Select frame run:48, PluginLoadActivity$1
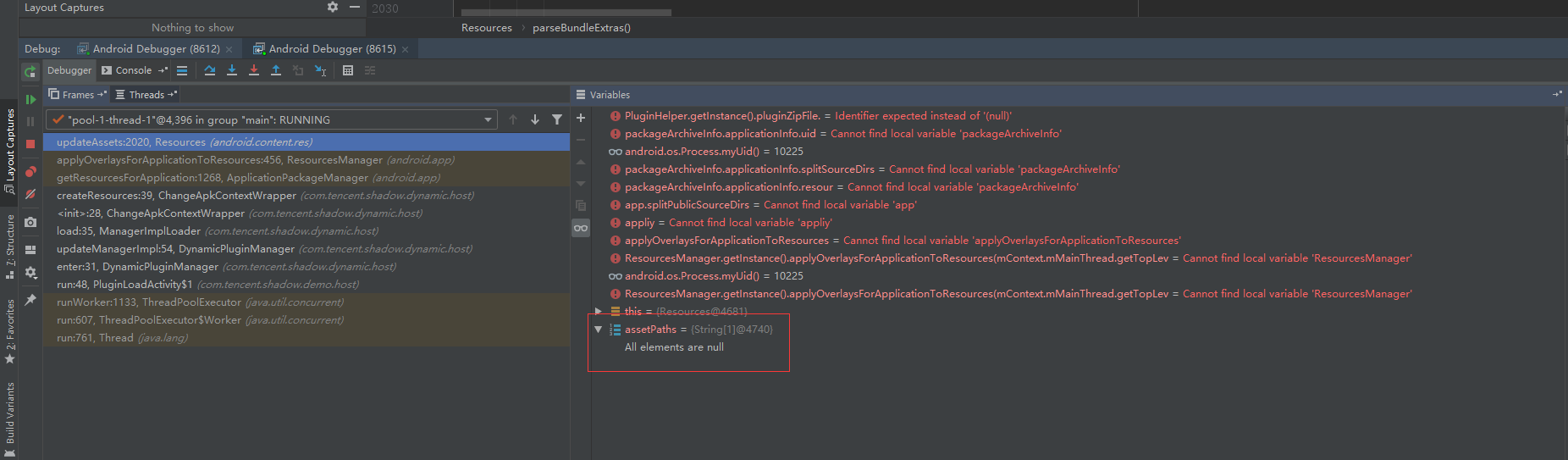 [x=306, y=284]
